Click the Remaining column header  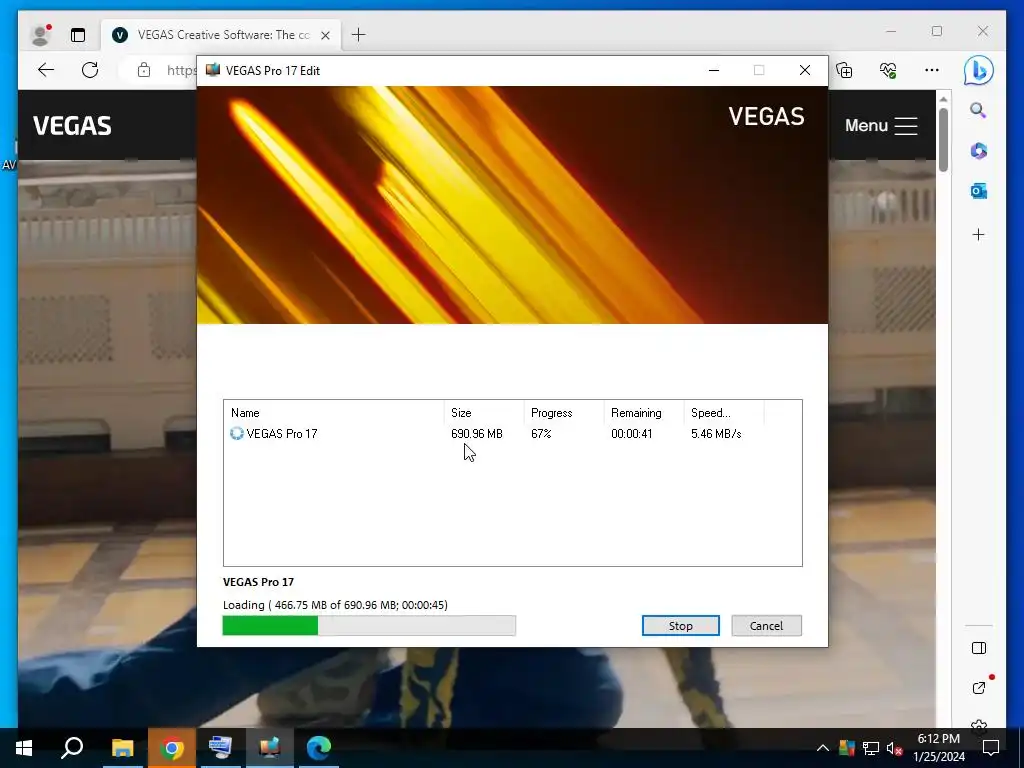(643, 413)
